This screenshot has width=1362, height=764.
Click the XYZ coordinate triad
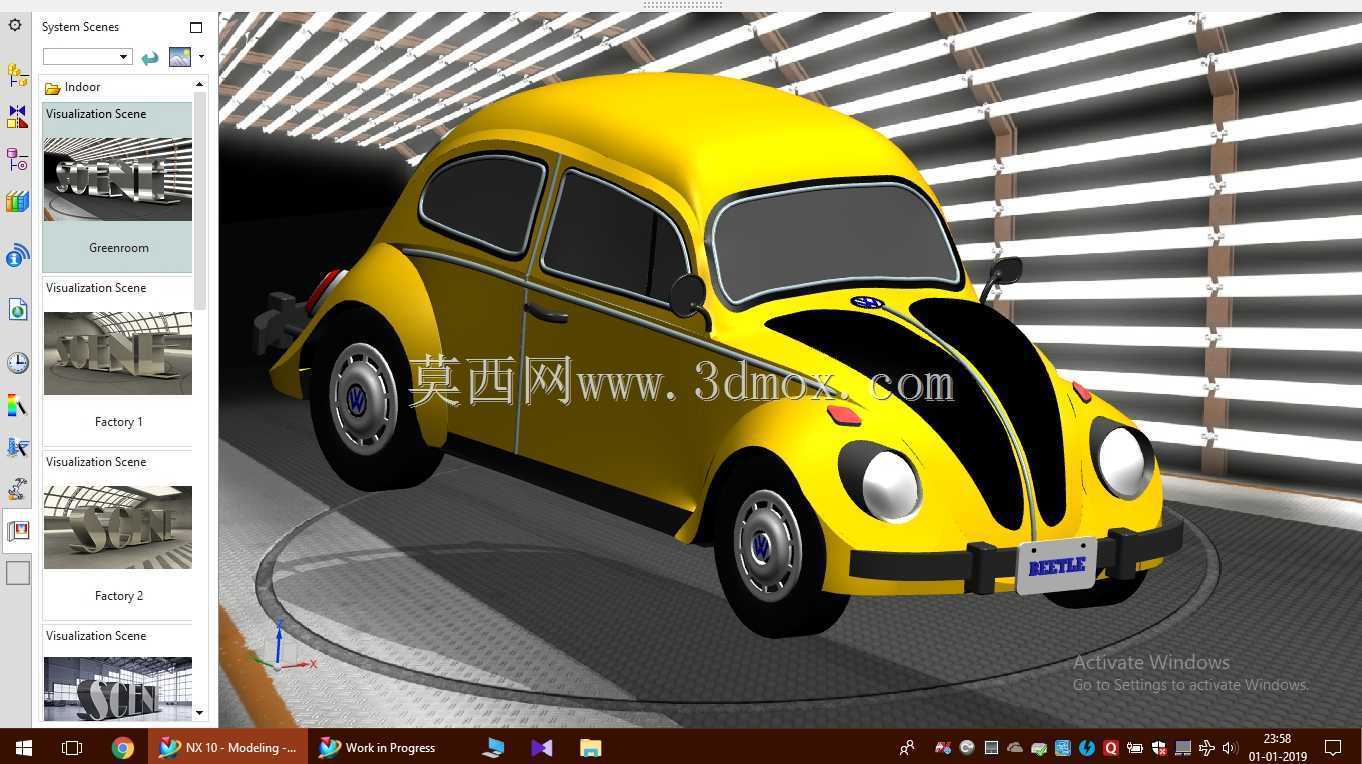pos(283,645)
